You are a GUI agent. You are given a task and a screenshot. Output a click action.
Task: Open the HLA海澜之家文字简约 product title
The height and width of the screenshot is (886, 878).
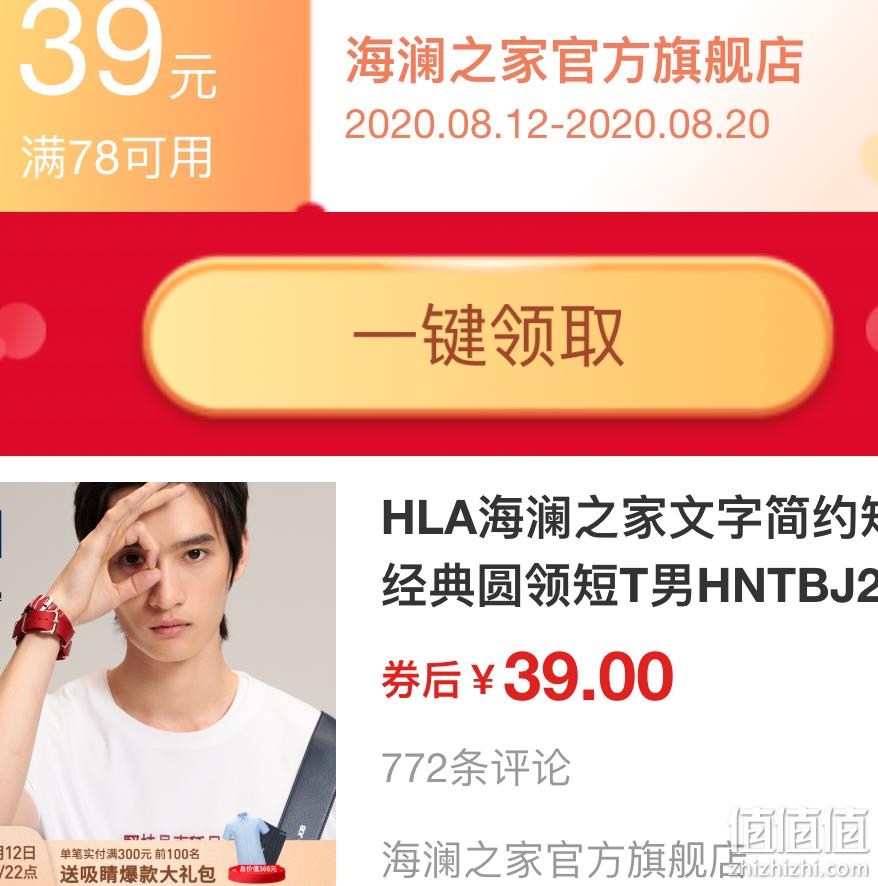[x=629, y=518]
